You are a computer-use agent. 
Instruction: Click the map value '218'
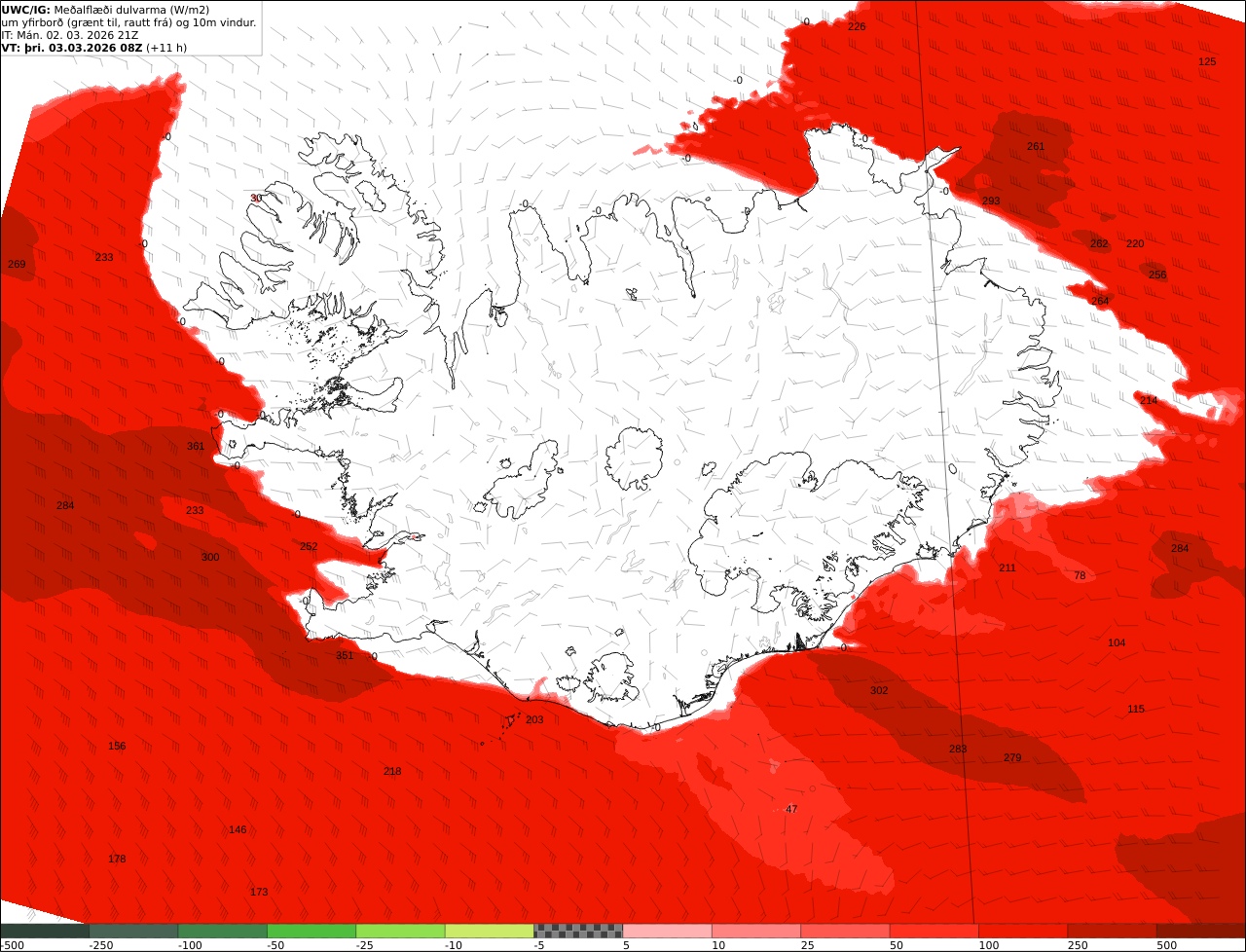coord(392,771)
